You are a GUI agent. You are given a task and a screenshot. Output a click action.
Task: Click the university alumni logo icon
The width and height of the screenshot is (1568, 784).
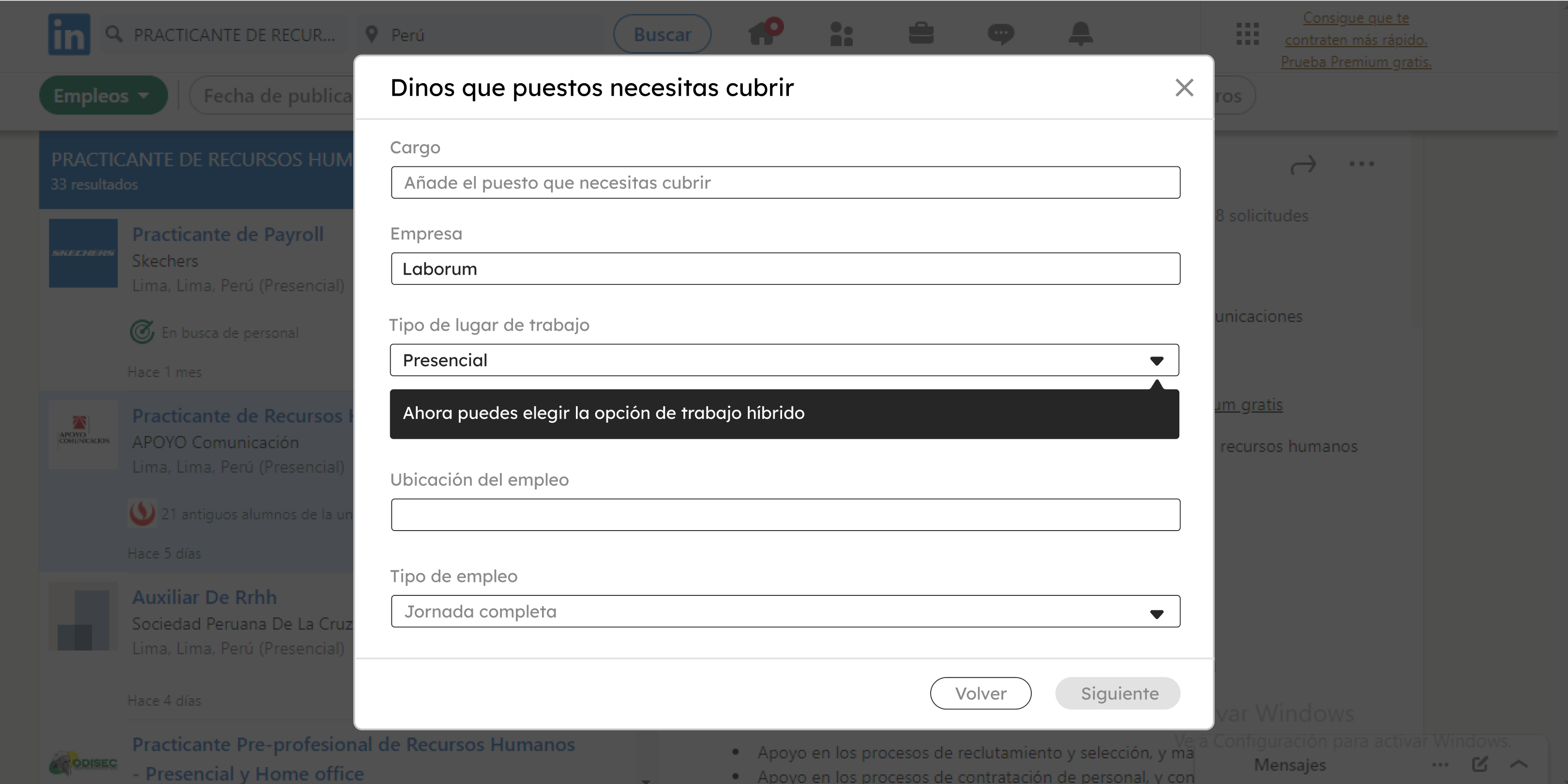tap(142, 513)
